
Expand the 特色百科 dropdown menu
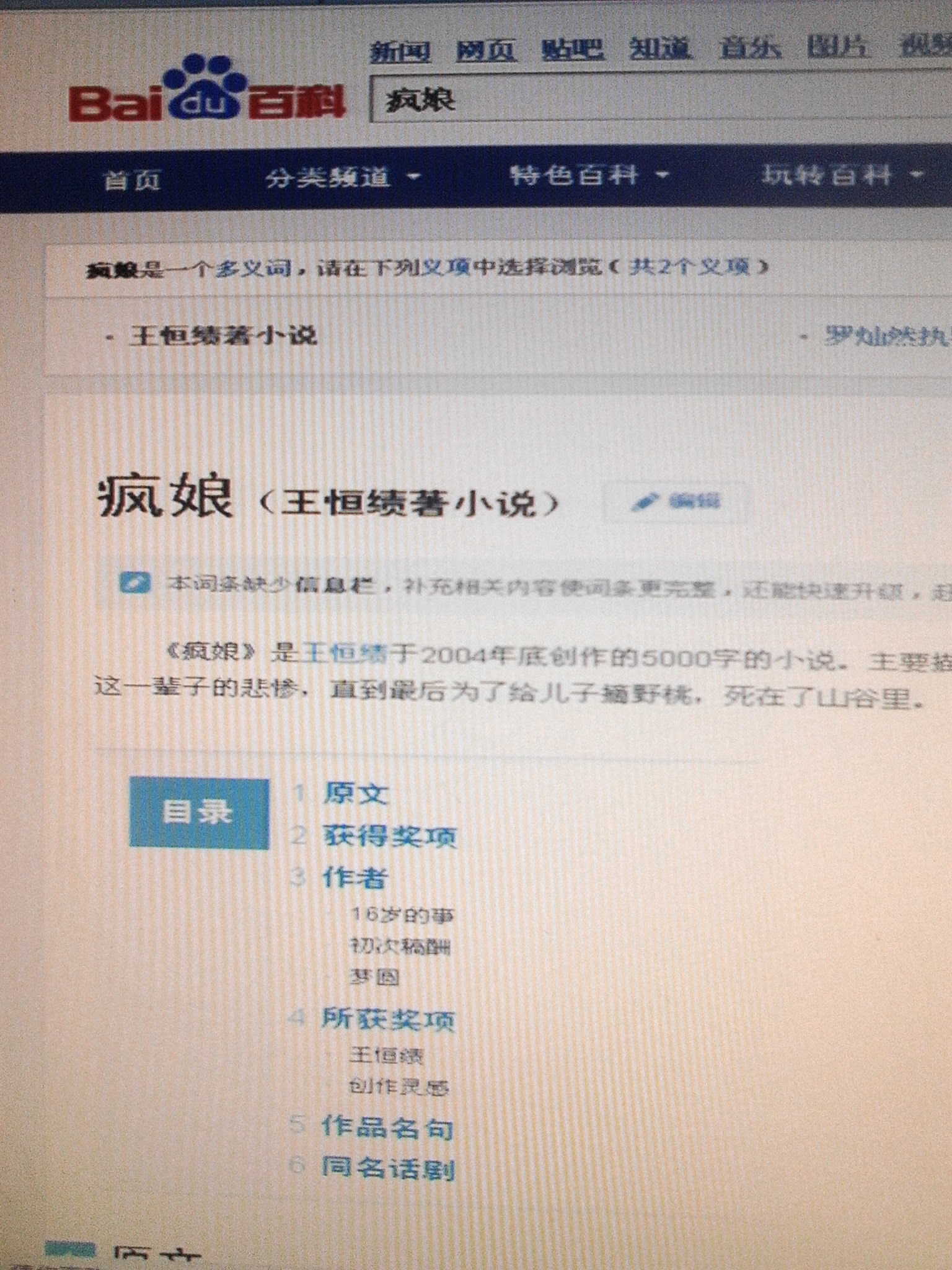[x=589, y=176]
